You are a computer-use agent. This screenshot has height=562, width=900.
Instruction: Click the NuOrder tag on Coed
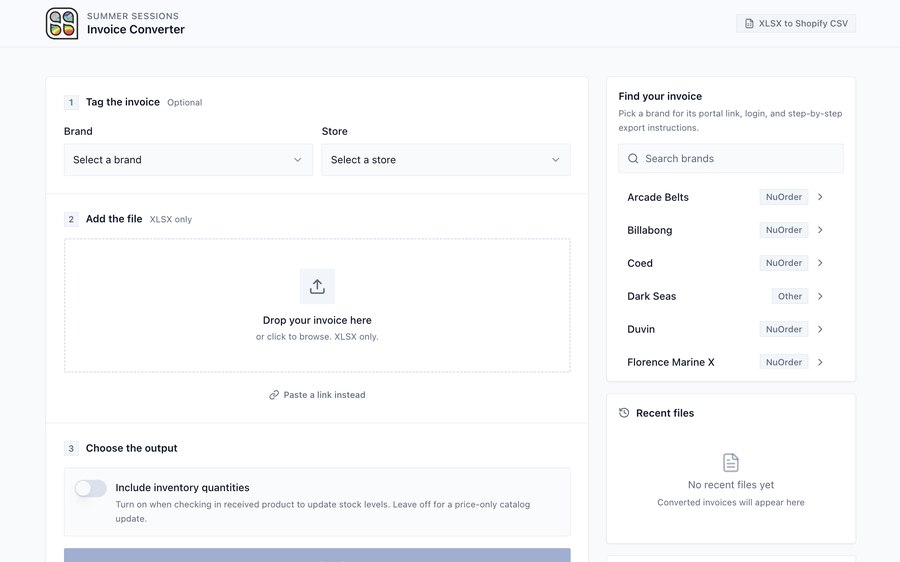(783, 263)
